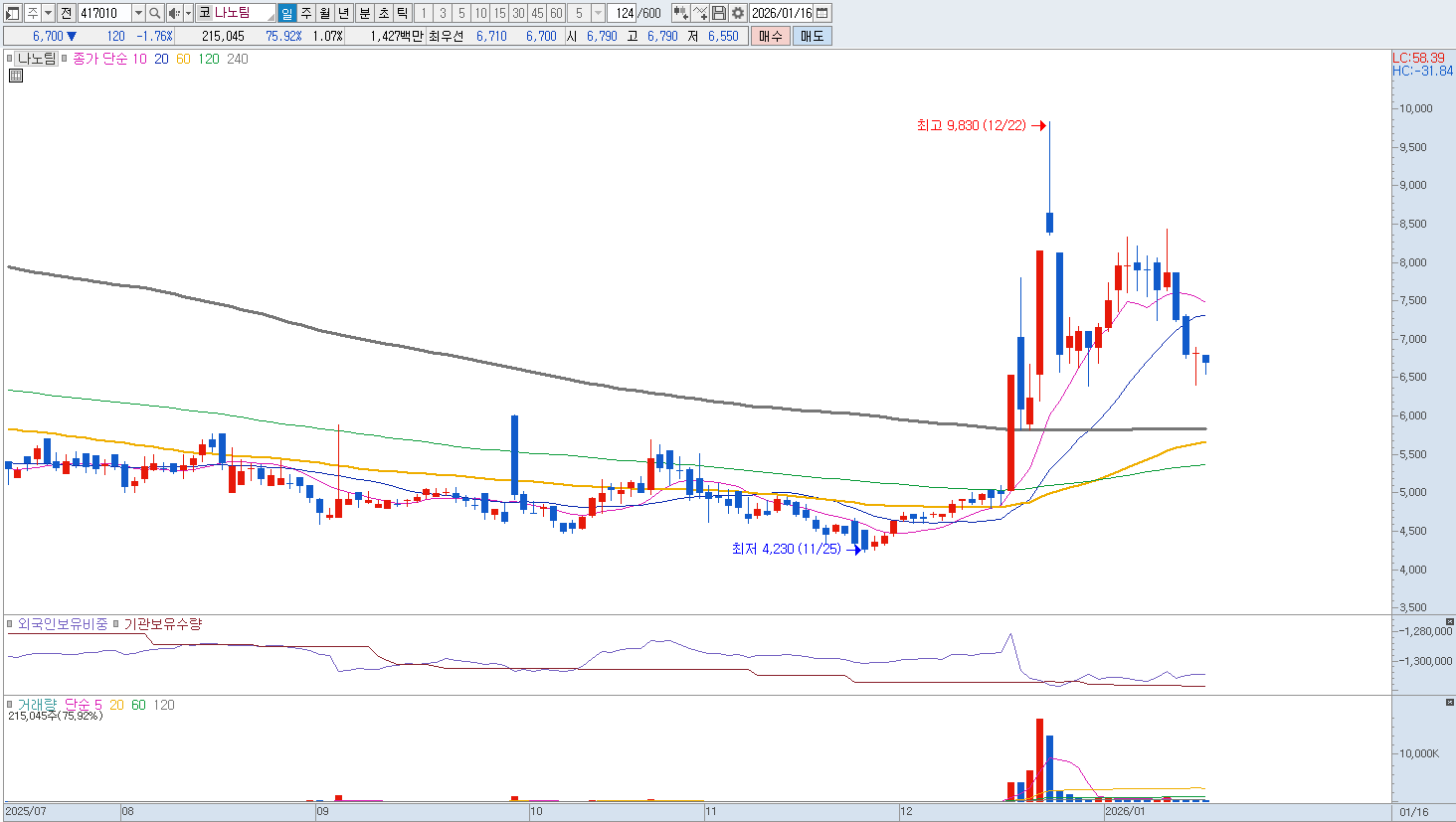Click the save chart floppy disk icon
Image resolution: width=1456 pixels, height=822 pixels.
tap(719, 13)
